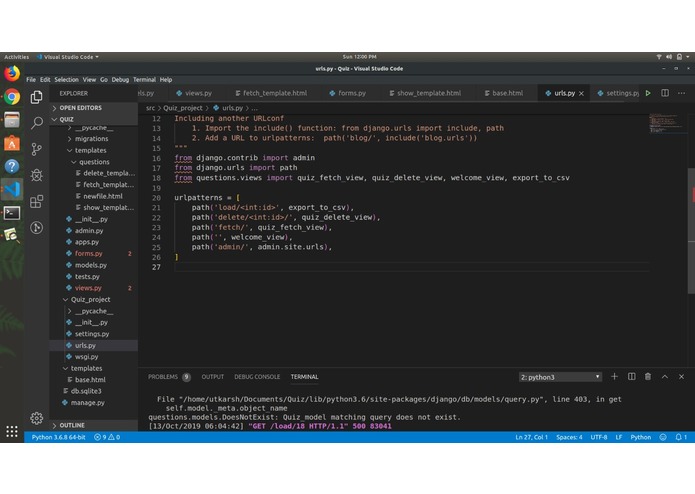Click the code minimap preview
This screenshot has height=494, width=695.
pos(665,124)
